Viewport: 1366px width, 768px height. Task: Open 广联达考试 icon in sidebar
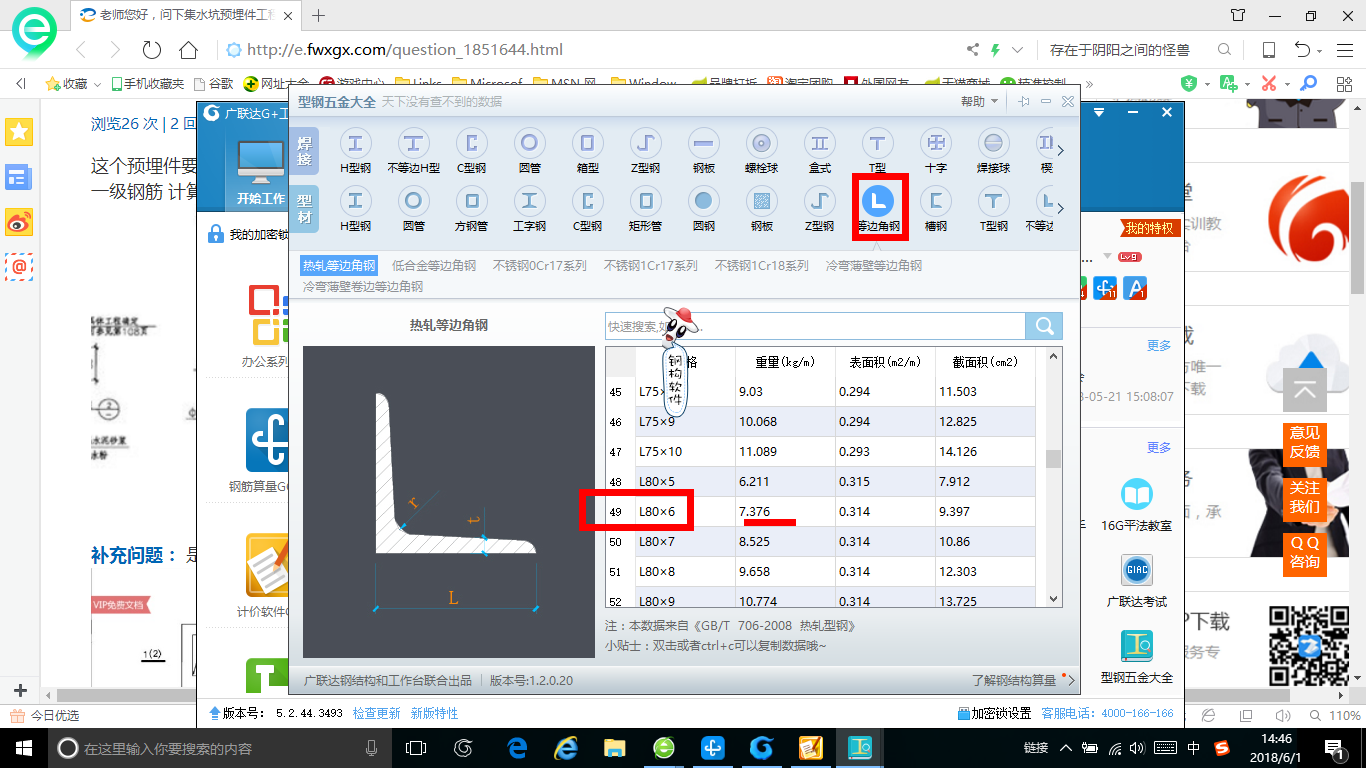[x=1136, y=580]
